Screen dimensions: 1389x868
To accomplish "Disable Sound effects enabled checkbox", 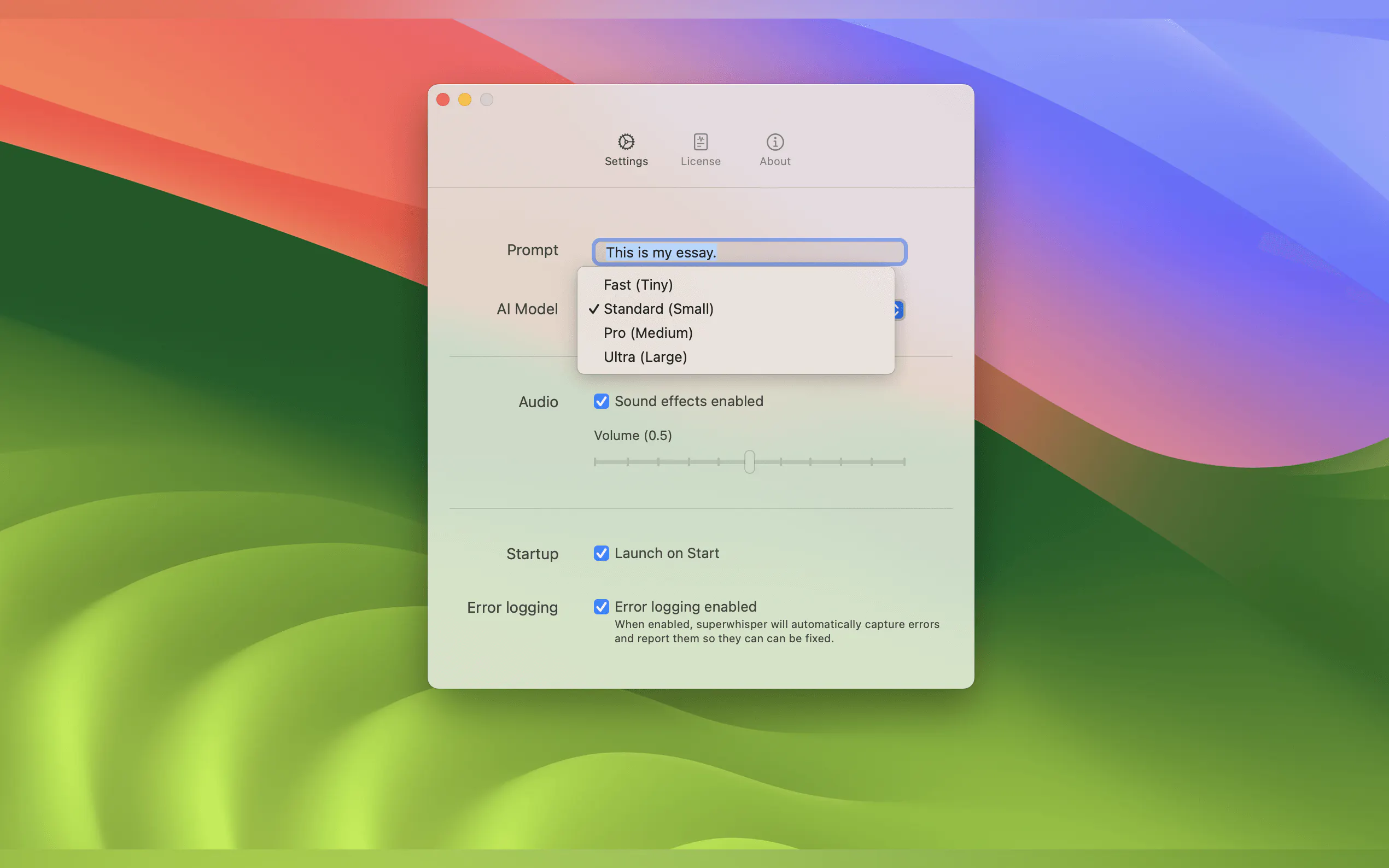I will coord(601,401).
